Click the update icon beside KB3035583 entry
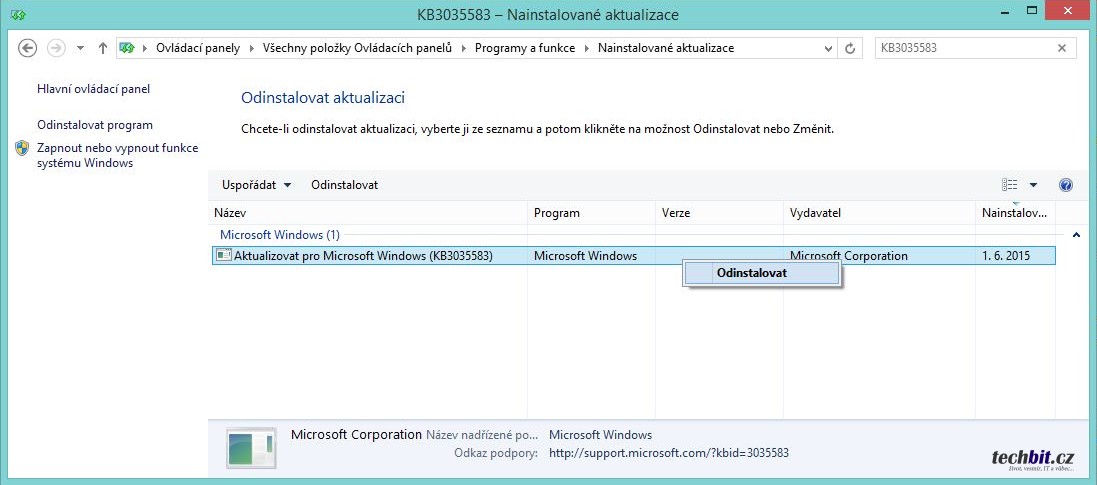This screenshot has width=1097, height=485. click(224, 255)
